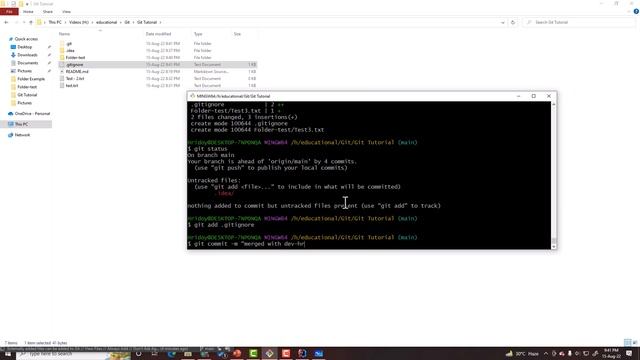Open Desktop in Quick access

(x=24, y=47)
